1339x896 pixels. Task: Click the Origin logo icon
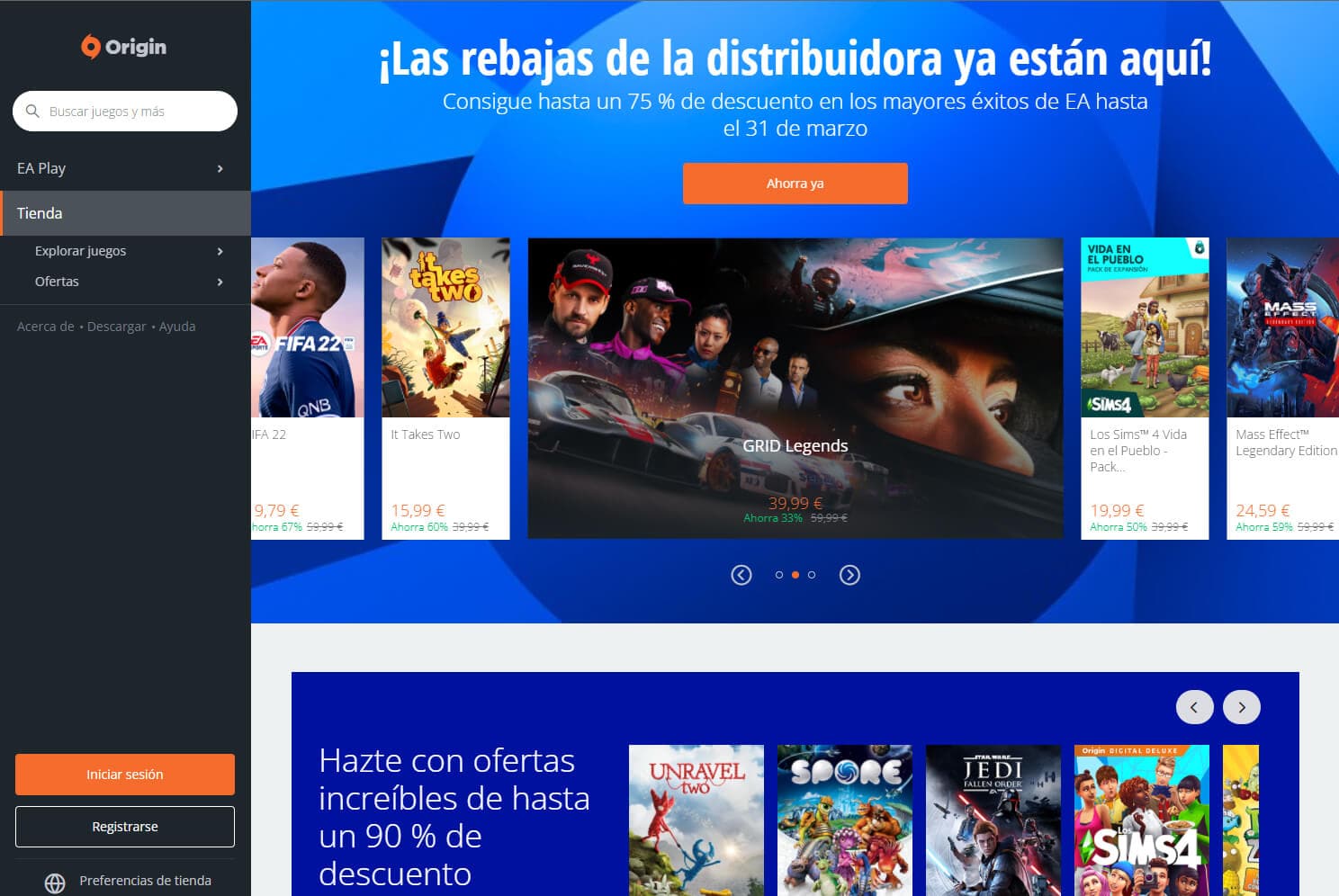(x=90, y=47)
